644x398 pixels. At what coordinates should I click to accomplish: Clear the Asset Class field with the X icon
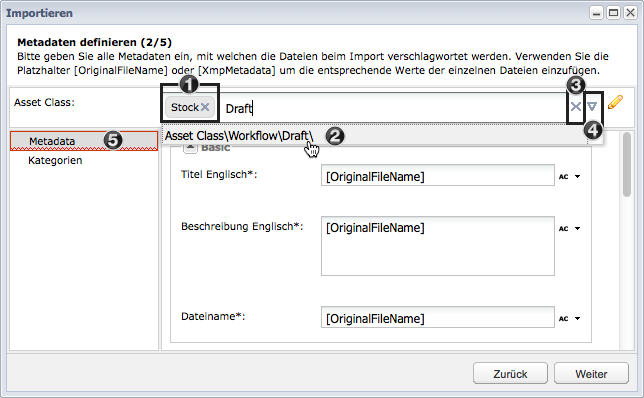tap(576, 107)
